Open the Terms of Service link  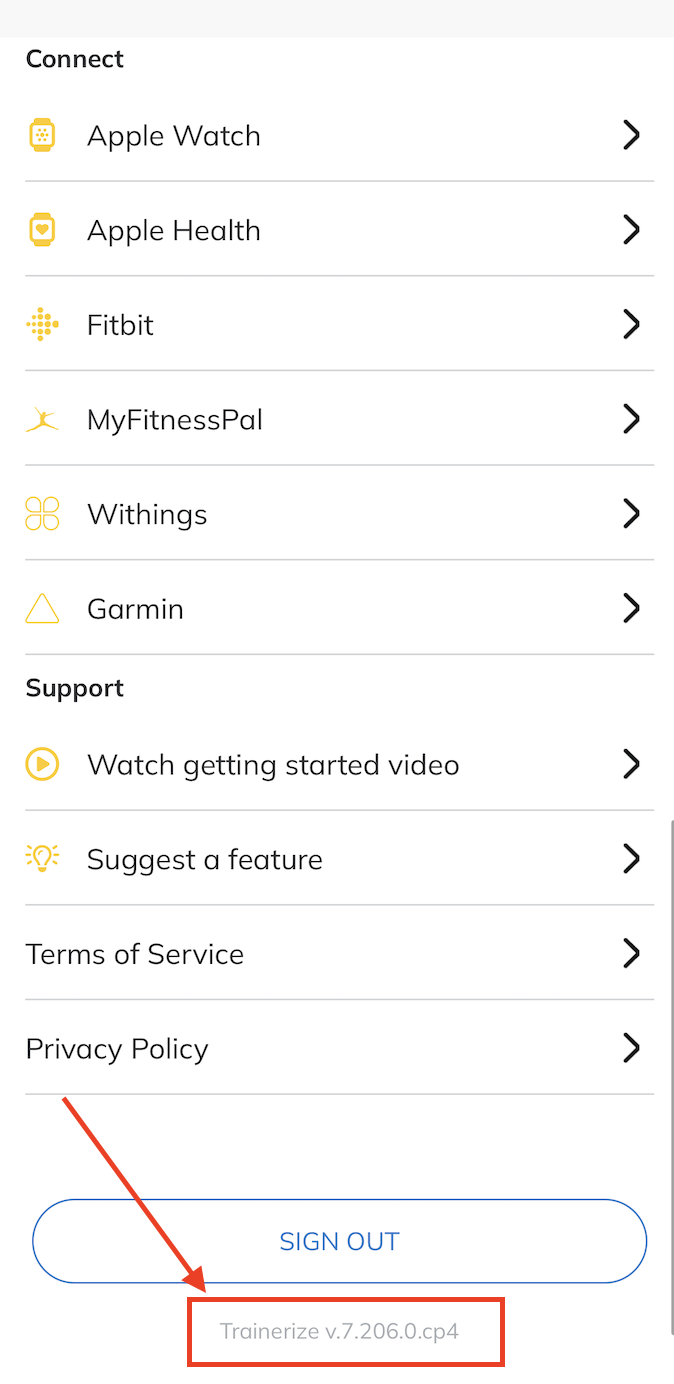pos(135,954)
